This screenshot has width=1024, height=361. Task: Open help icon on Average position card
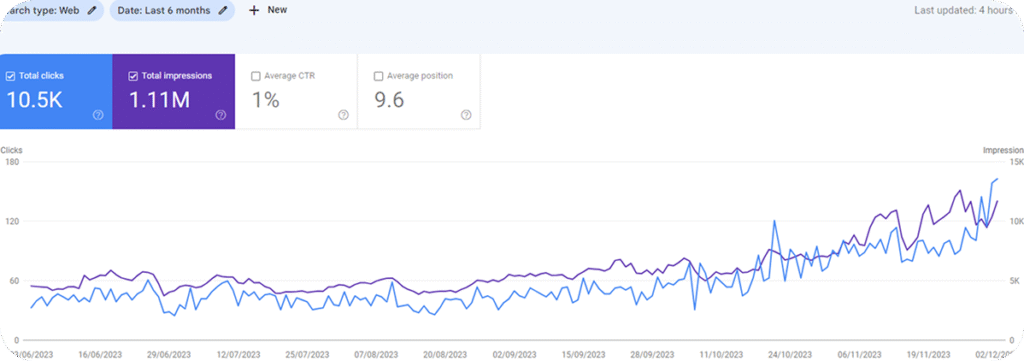[466, 115]
